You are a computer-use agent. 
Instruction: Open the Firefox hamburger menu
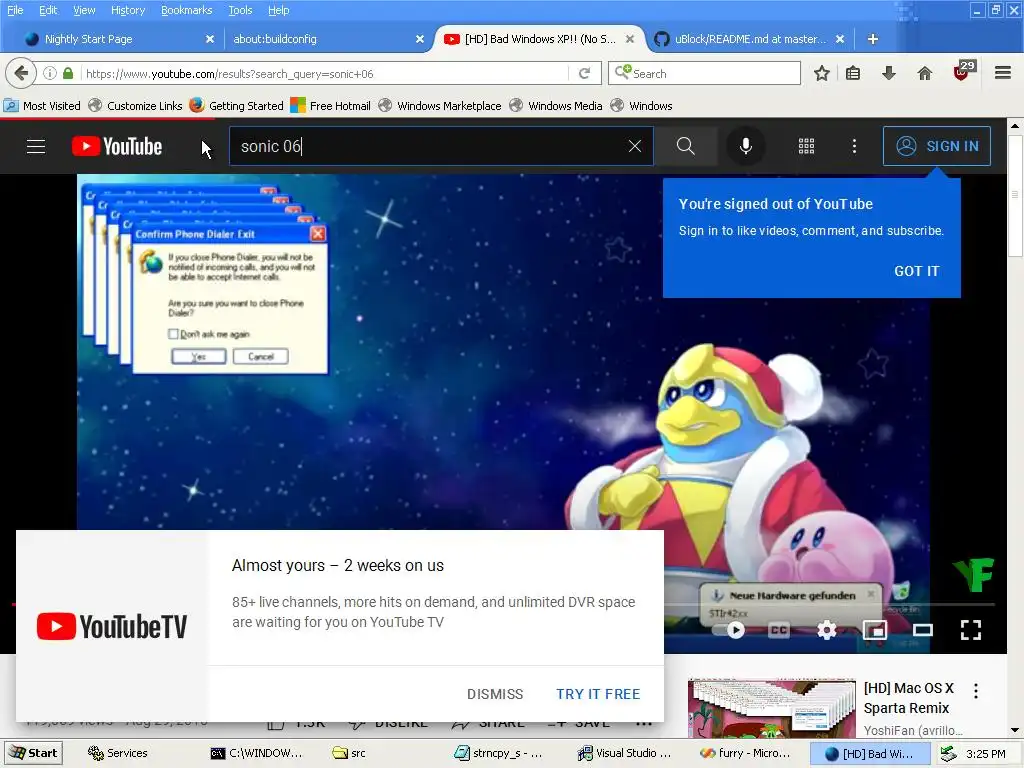[1003, 73]
